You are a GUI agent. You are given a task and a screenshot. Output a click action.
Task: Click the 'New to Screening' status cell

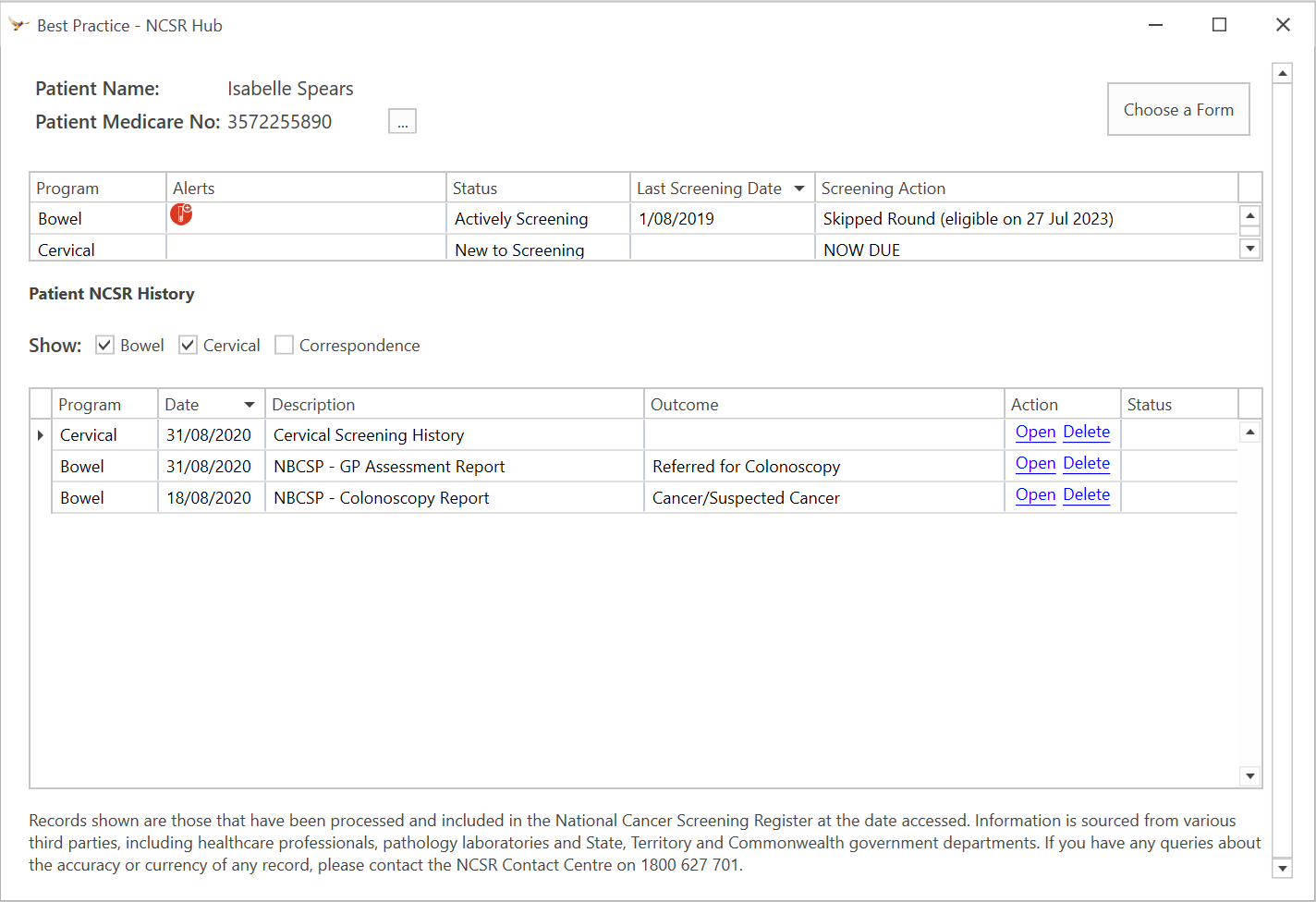(x=538, y=249)
